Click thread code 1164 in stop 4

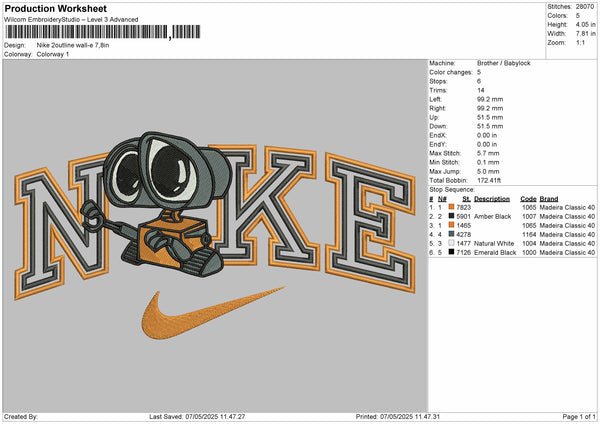click(x=529, y=234)
